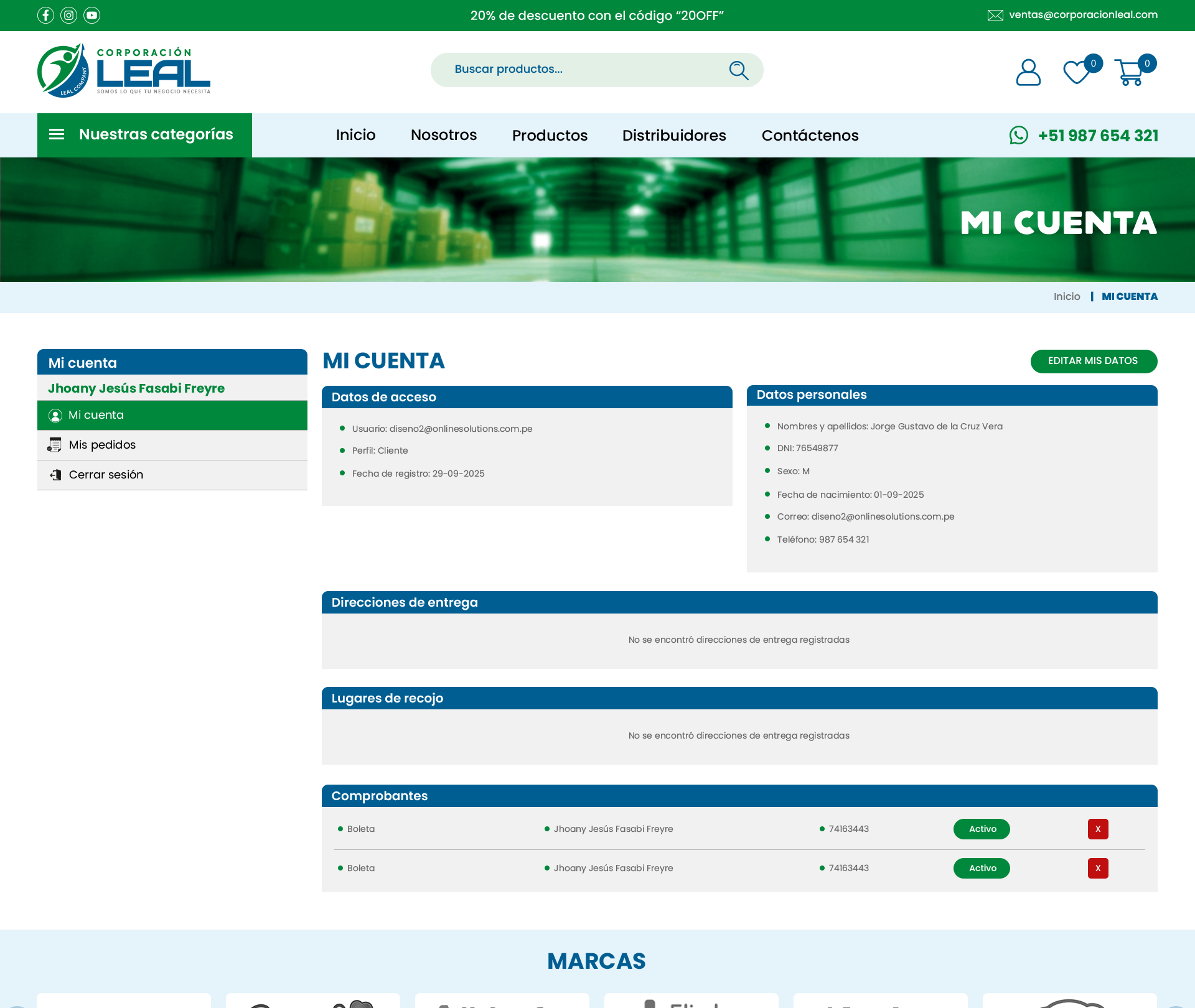Select Mis pedidos in sidebar

coord(103,445)
